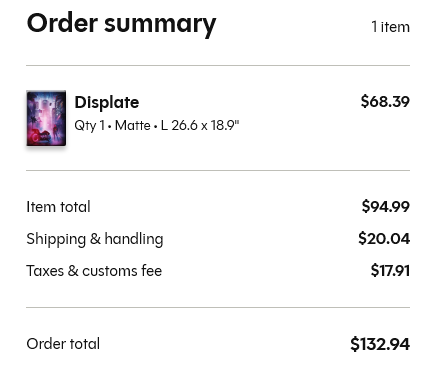Click the divider line above Order total
The height and width of the screenshot is (370, 437).
(x=218, y=307)
